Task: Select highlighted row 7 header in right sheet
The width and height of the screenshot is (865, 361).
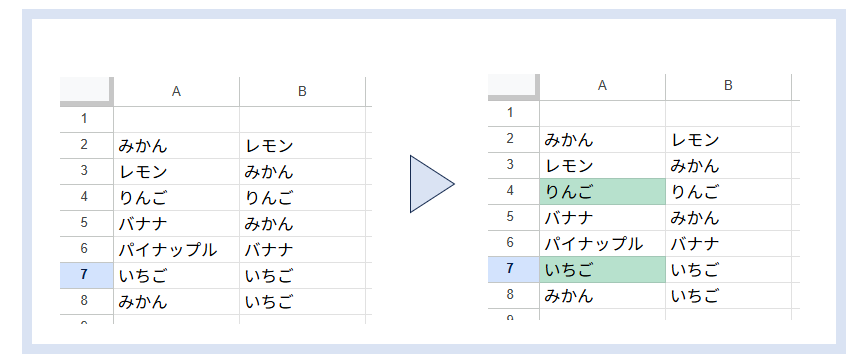Action: [514, 269]
